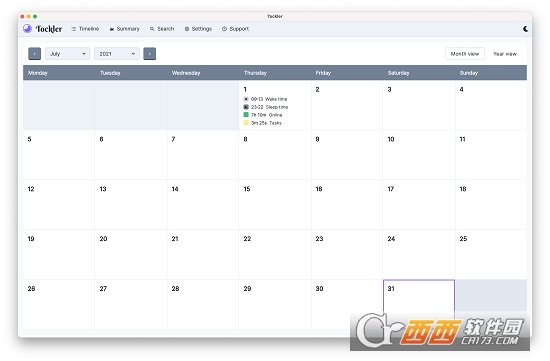550x361 pixels.
Task: Select day 2 in calendar
Action: [347, 105]
